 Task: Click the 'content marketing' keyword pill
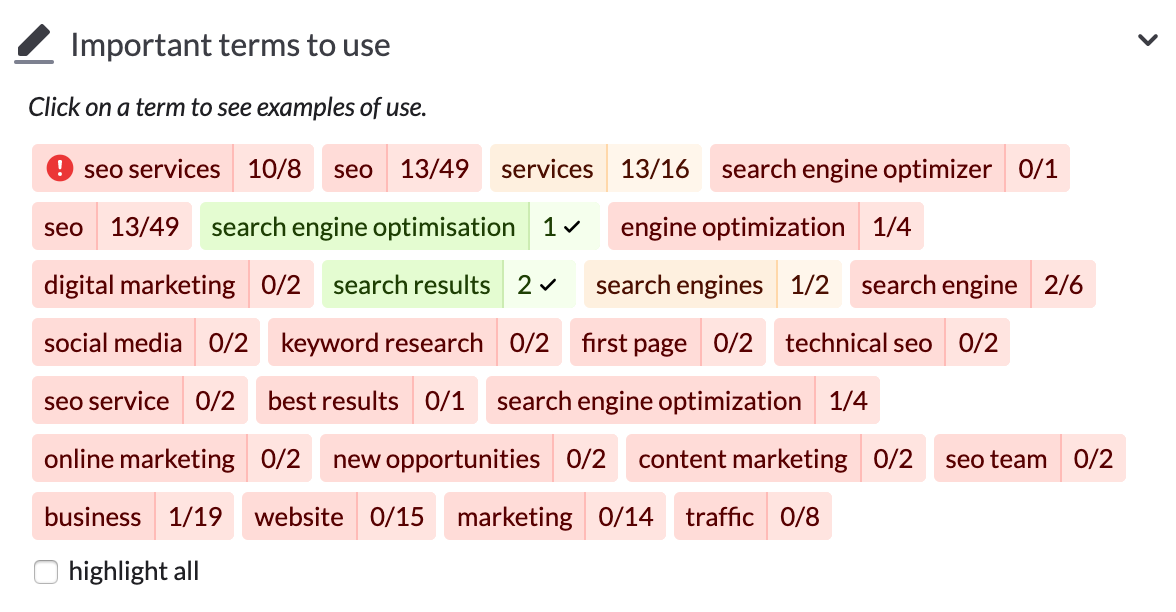coord(743,458)
